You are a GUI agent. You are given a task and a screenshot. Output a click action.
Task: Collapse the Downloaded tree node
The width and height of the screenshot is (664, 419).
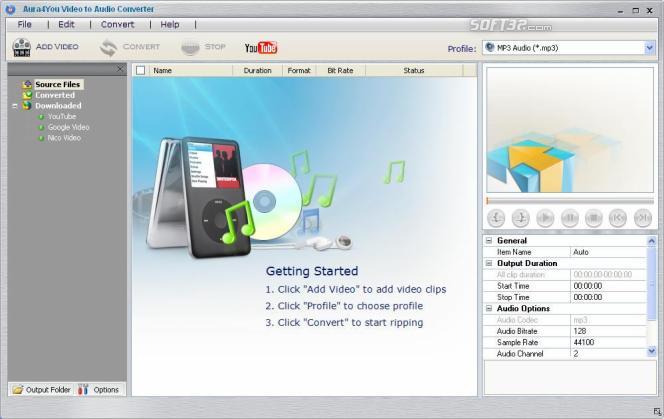pyautogui.click(x=15, y=106)
